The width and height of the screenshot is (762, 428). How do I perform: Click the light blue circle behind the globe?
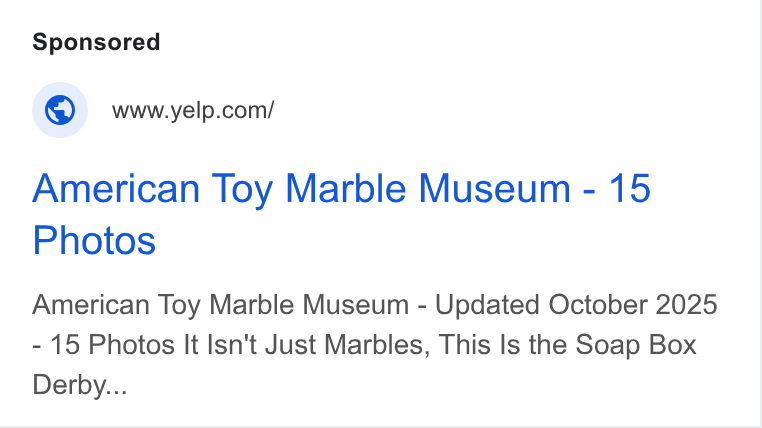coord(60,110)
